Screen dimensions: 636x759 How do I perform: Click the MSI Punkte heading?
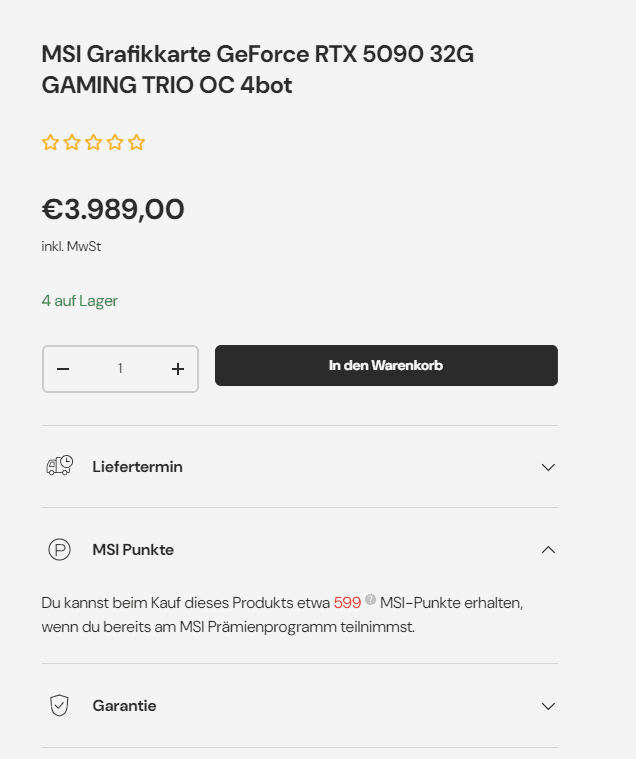point(133,550)
